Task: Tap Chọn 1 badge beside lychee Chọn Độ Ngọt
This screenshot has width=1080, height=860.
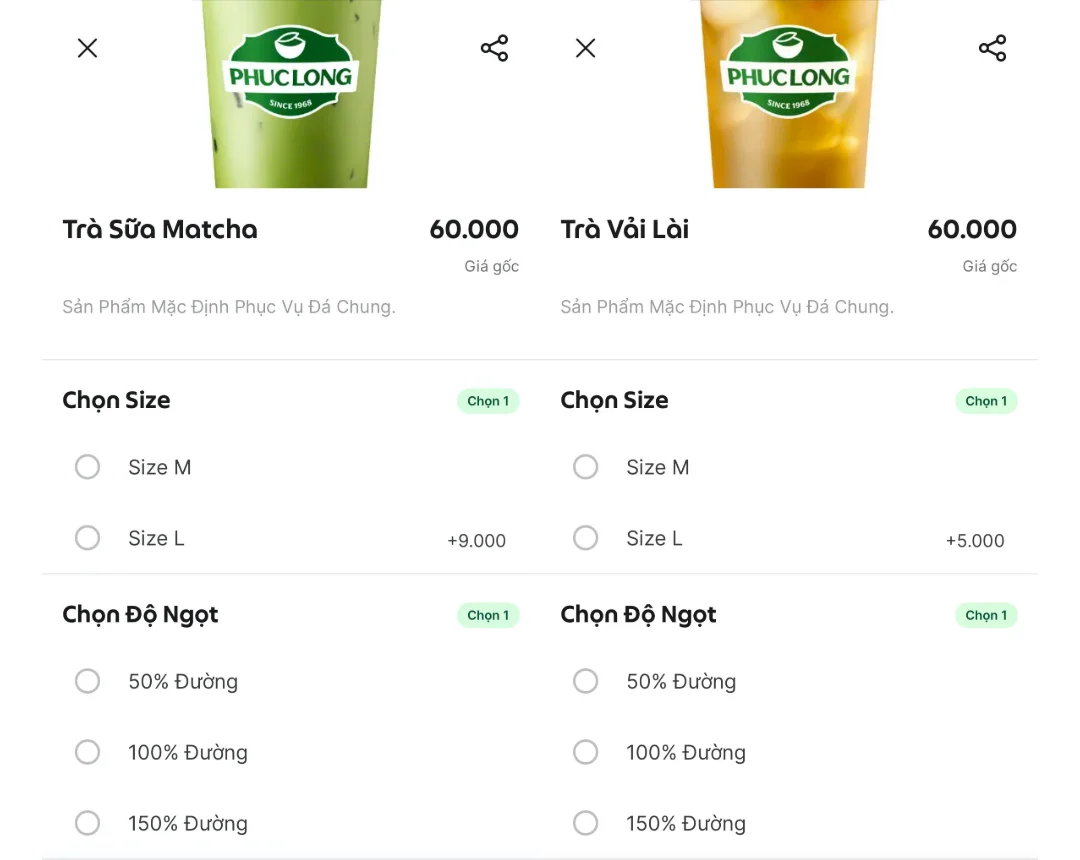Action: coord(986,615)
